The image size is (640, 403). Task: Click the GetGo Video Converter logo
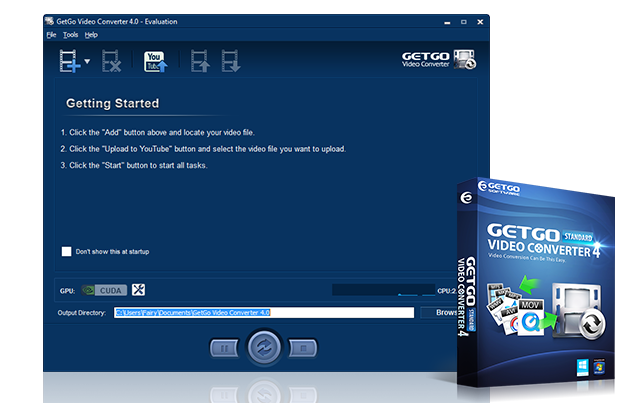439,59
